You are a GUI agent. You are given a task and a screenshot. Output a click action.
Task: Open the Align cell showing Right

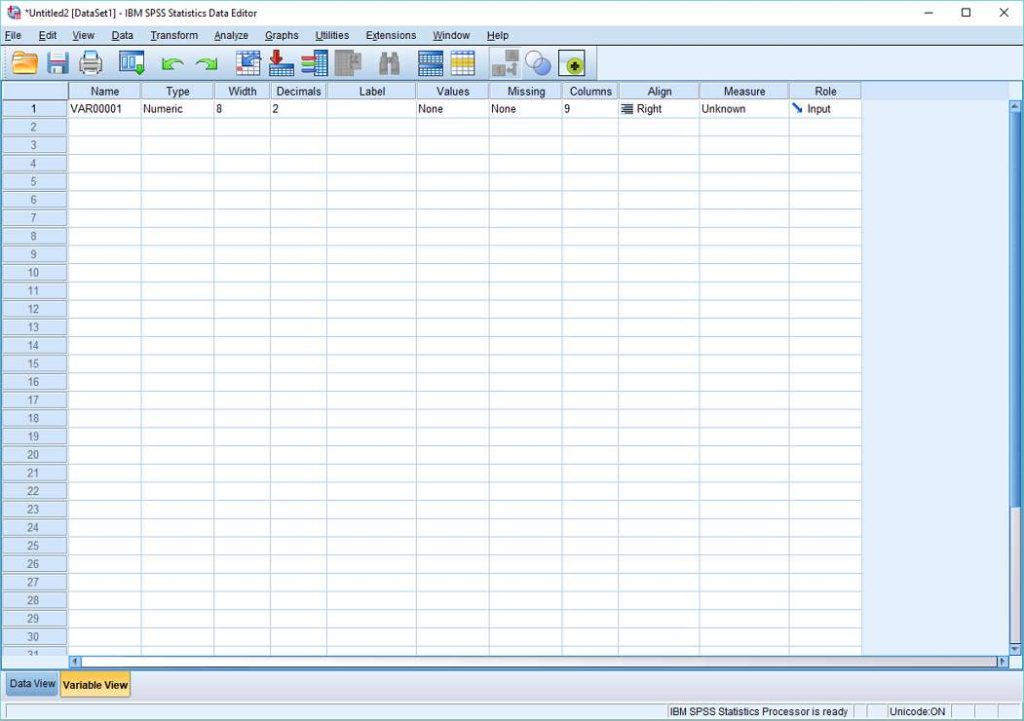pos(659,108)
